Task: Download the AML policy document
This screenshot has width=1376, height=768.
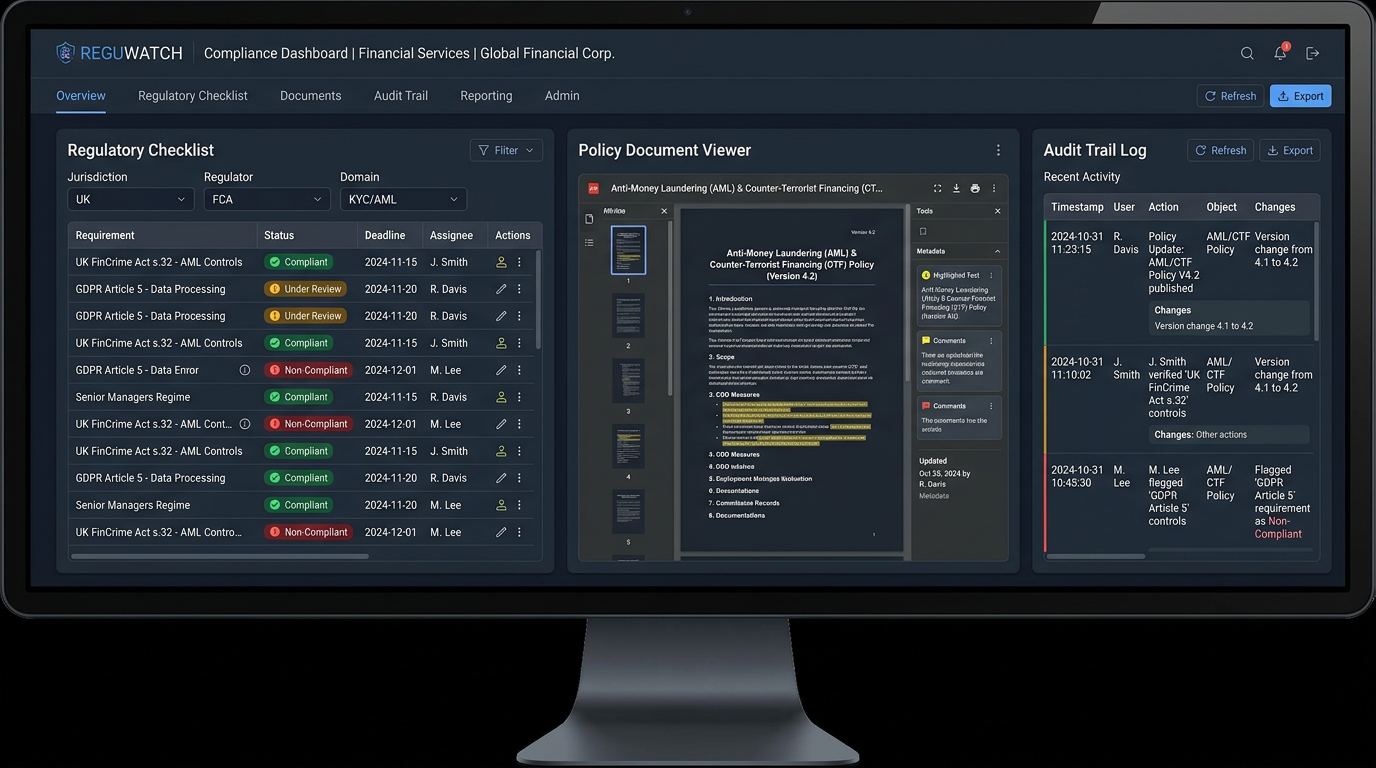Action: click(956, 188)
